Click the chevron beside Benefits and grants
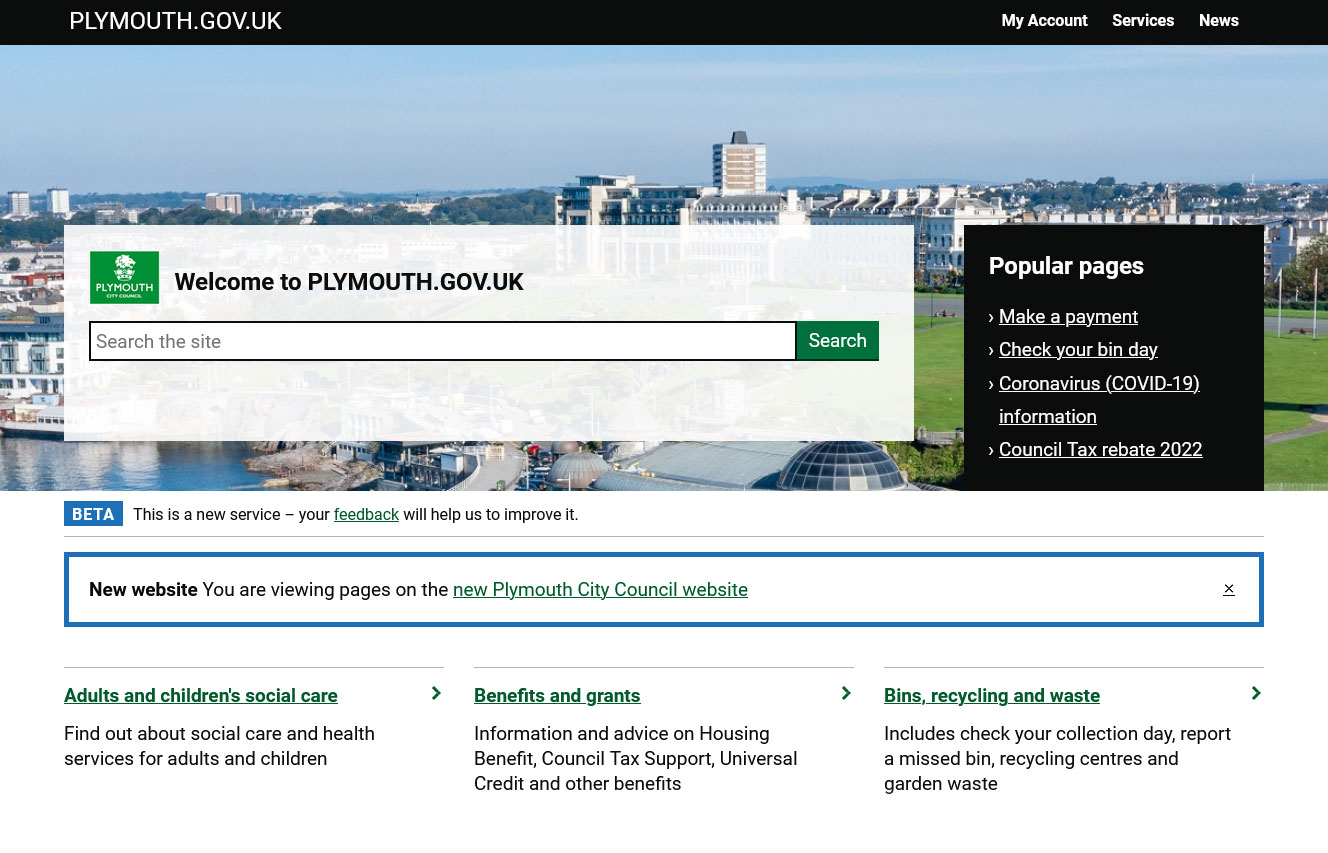 coord(846,693)
